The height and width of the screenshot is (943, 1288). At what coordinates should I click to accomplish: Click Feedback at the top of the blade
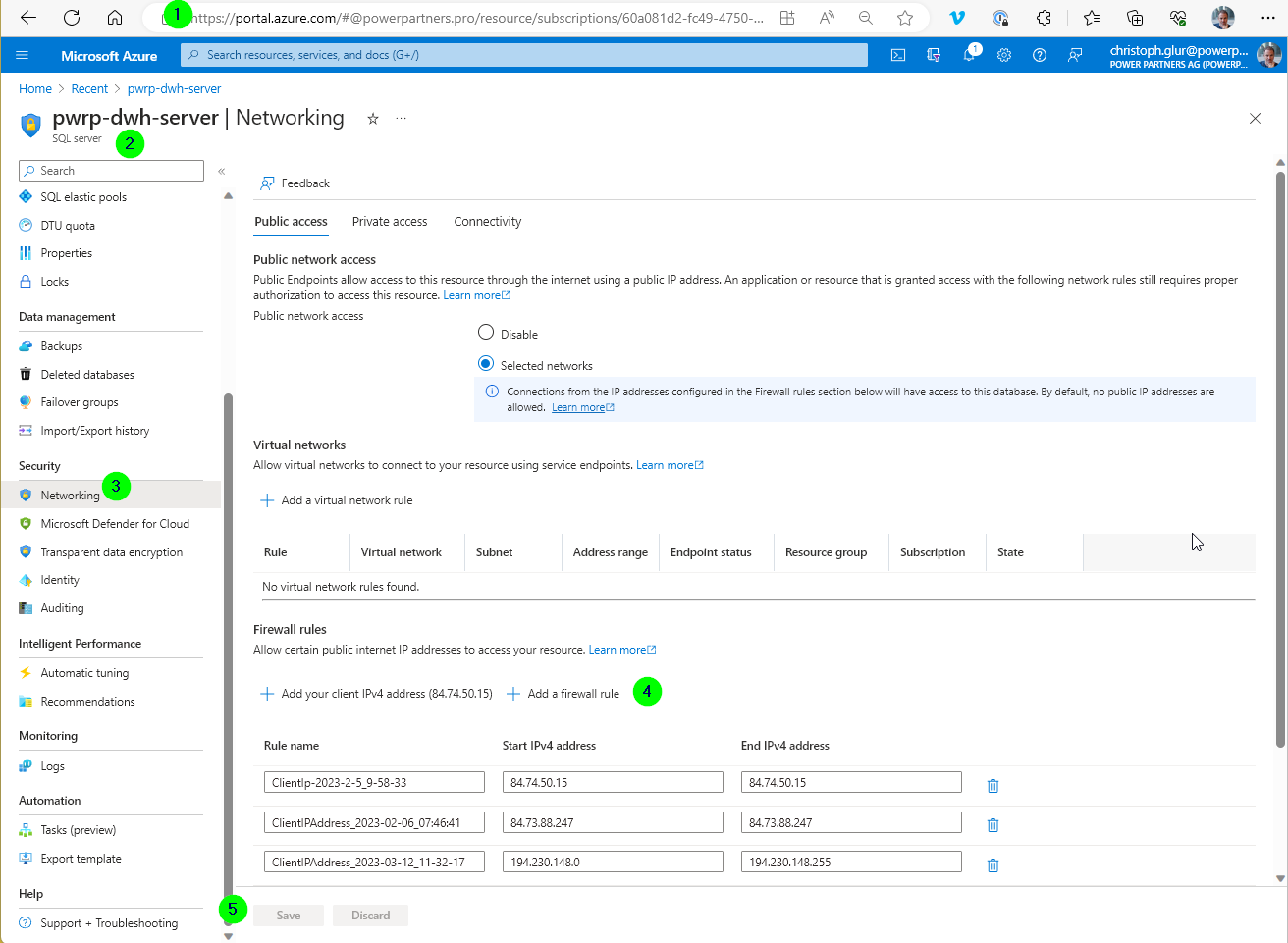pyautogui.click(x=295, y=183)
